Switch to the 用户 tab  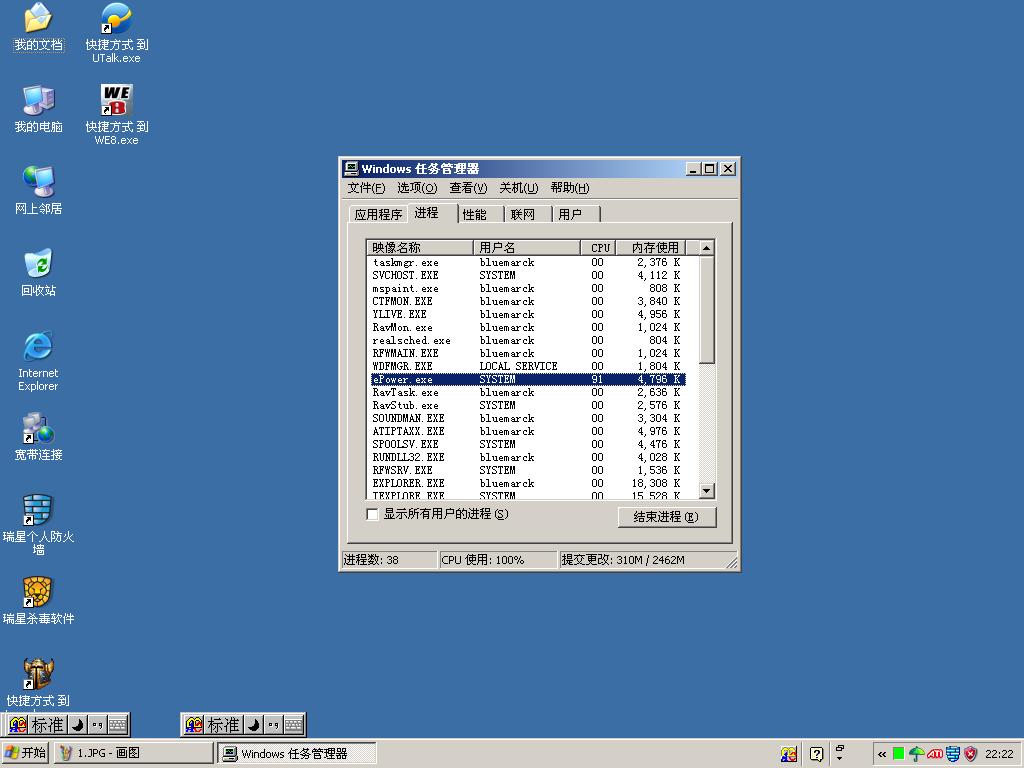[576, 214]
